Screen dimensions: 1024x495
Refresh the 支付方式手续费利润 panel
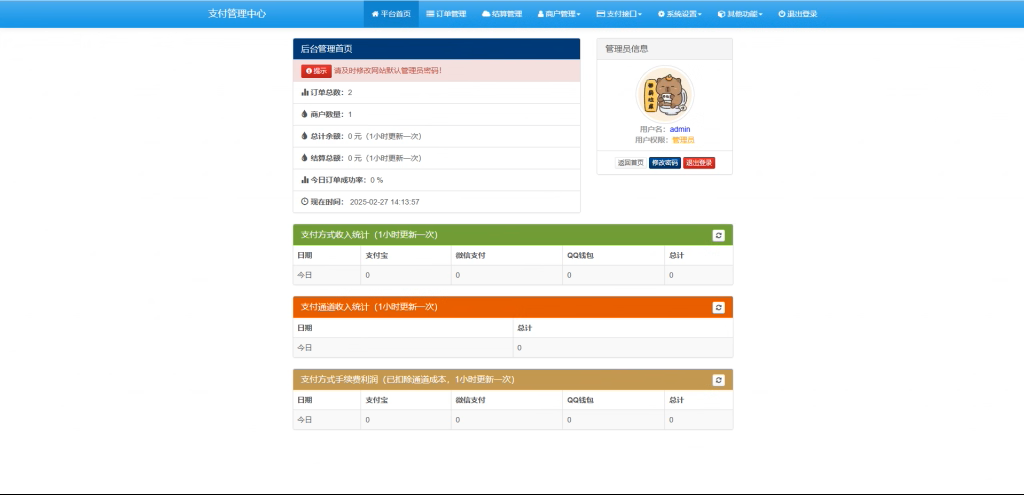pos(718,380)
